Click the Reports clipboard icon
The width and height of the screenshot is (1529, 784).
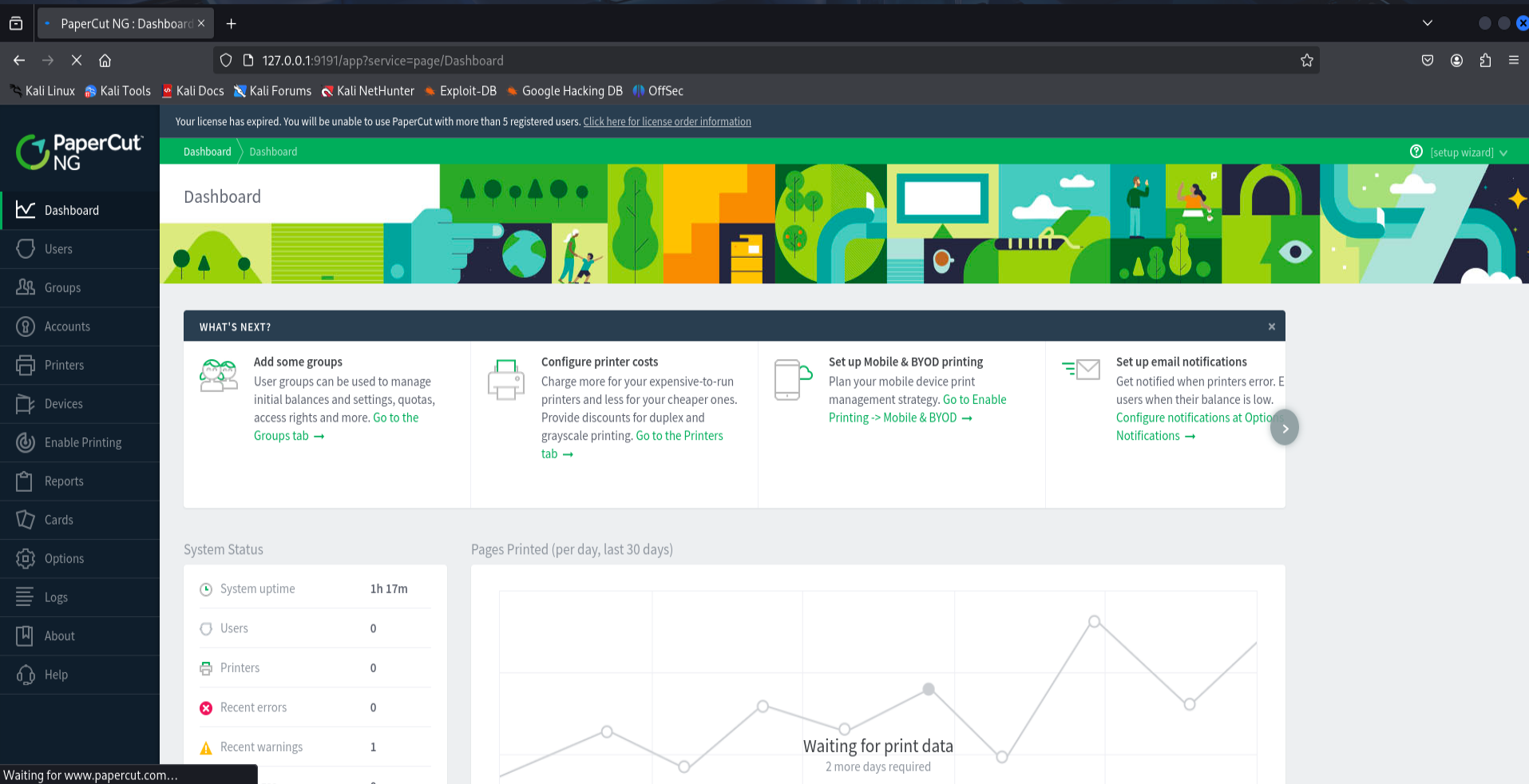pos(26,481)
